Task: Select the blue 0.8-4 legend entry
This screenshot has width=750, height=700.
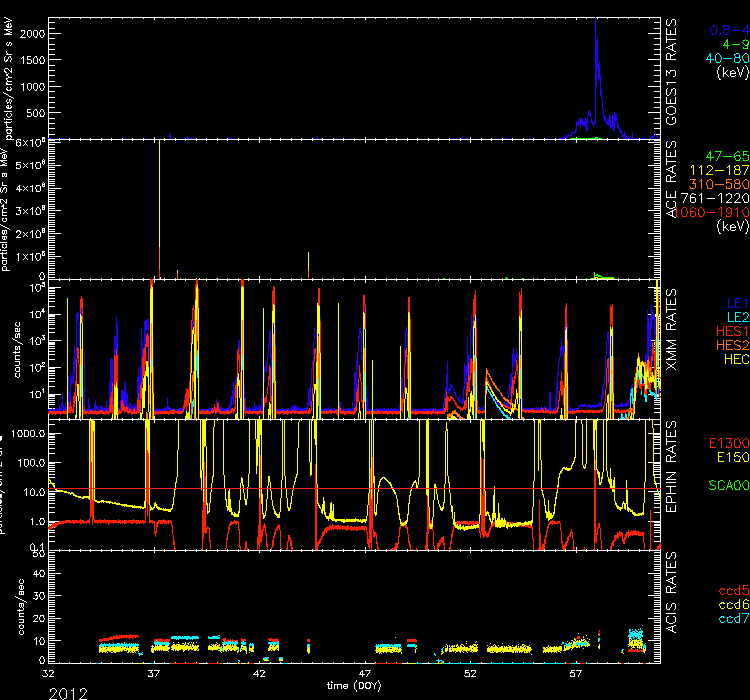Action: click(x=727, y=31)
